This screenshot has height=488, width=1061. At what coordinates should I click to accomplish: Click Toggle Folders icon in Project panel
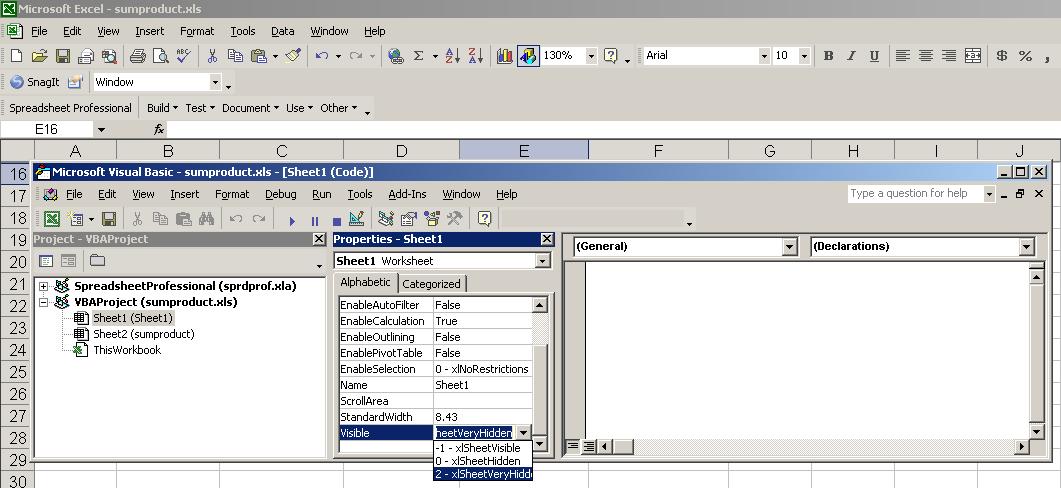pyautogui.click(x=97, y=261)
